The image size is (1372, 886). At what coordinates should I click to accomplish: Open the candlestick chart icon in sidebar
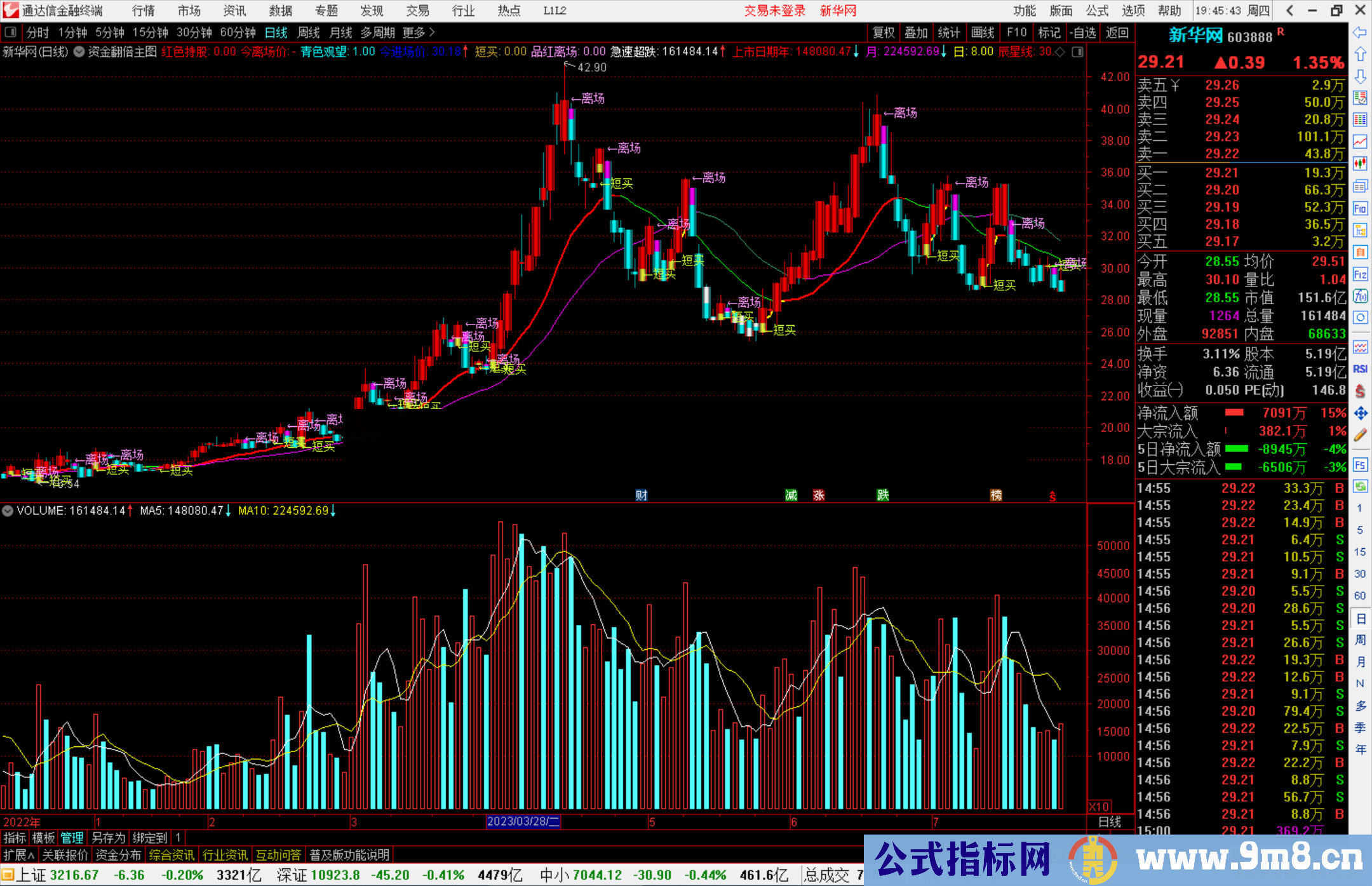[1360, 164]
